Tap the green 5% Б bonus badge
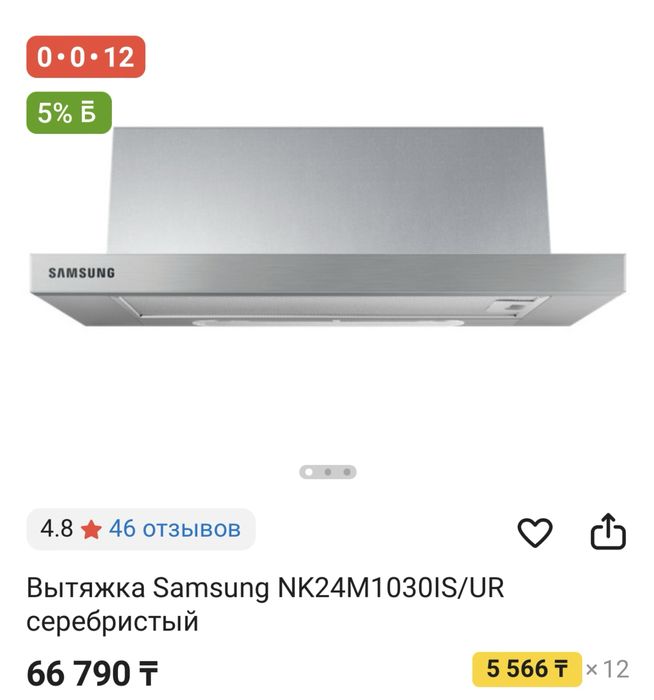 click(x=69, y=112)
